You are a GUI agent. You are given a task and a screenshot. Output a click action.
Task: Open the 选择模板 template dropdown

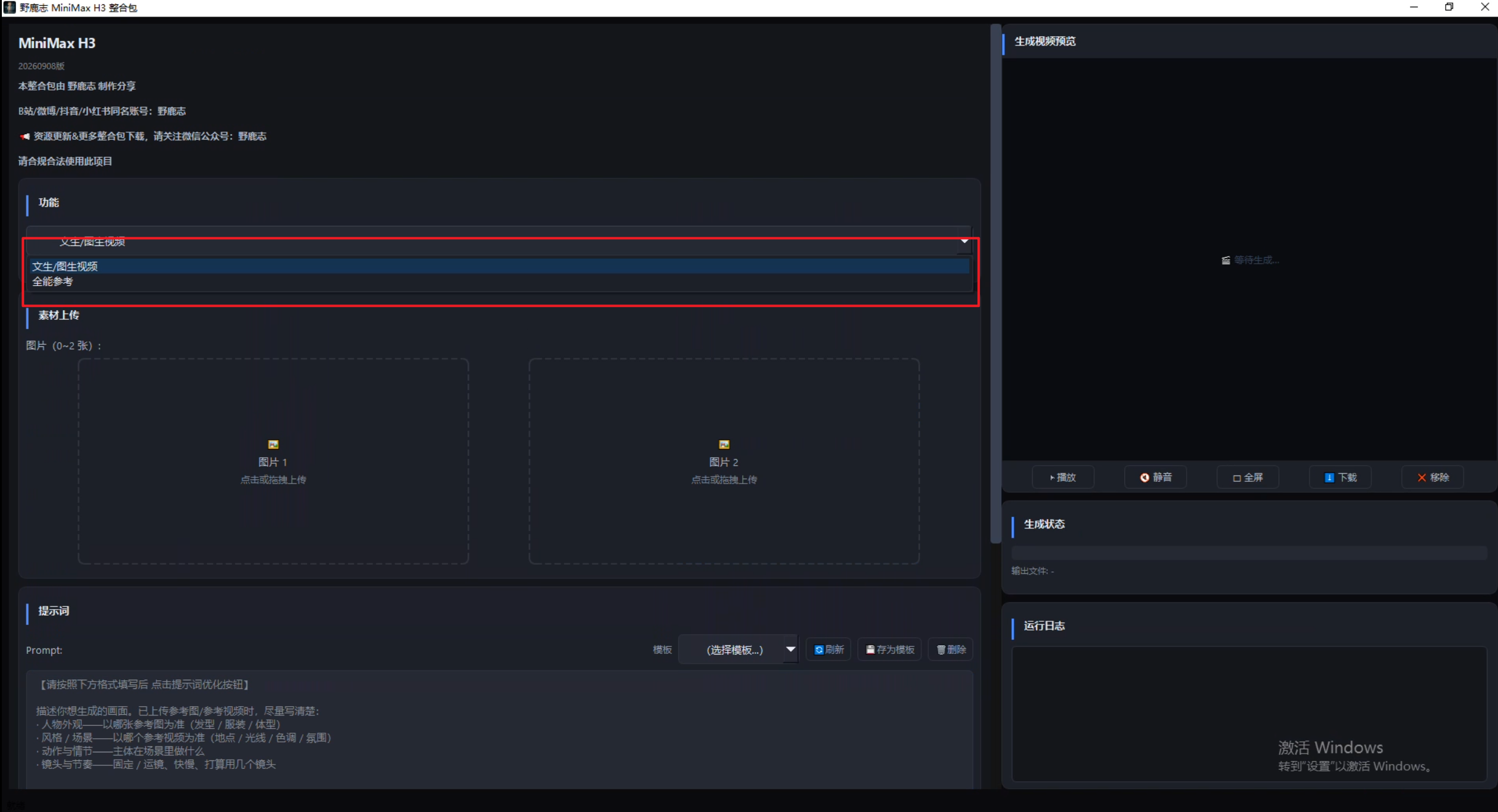tap(738, 650)
